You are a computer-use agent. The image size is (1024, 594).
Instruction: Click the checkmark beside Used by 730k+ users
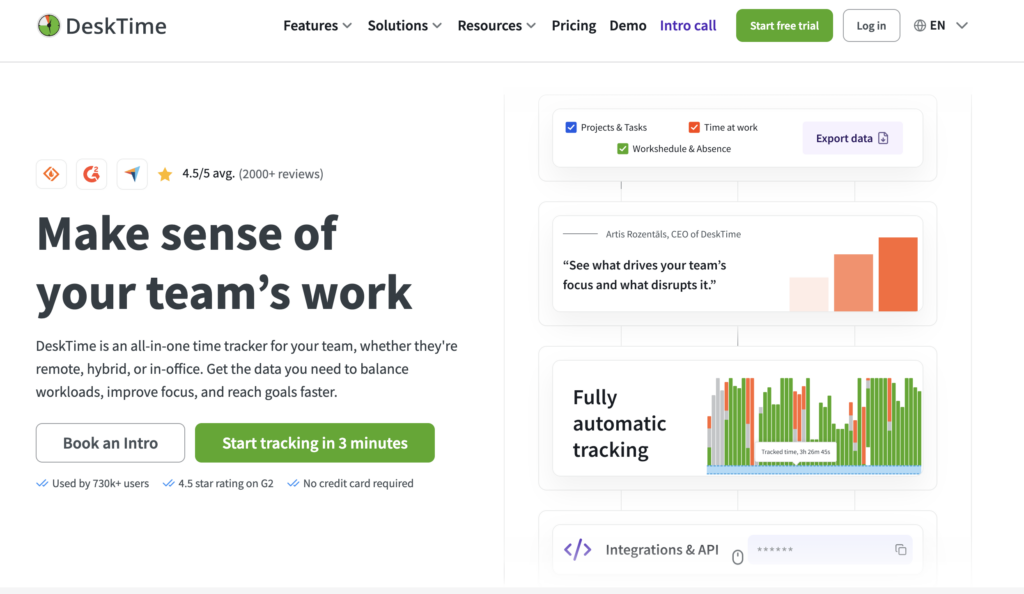pos(42,484)
